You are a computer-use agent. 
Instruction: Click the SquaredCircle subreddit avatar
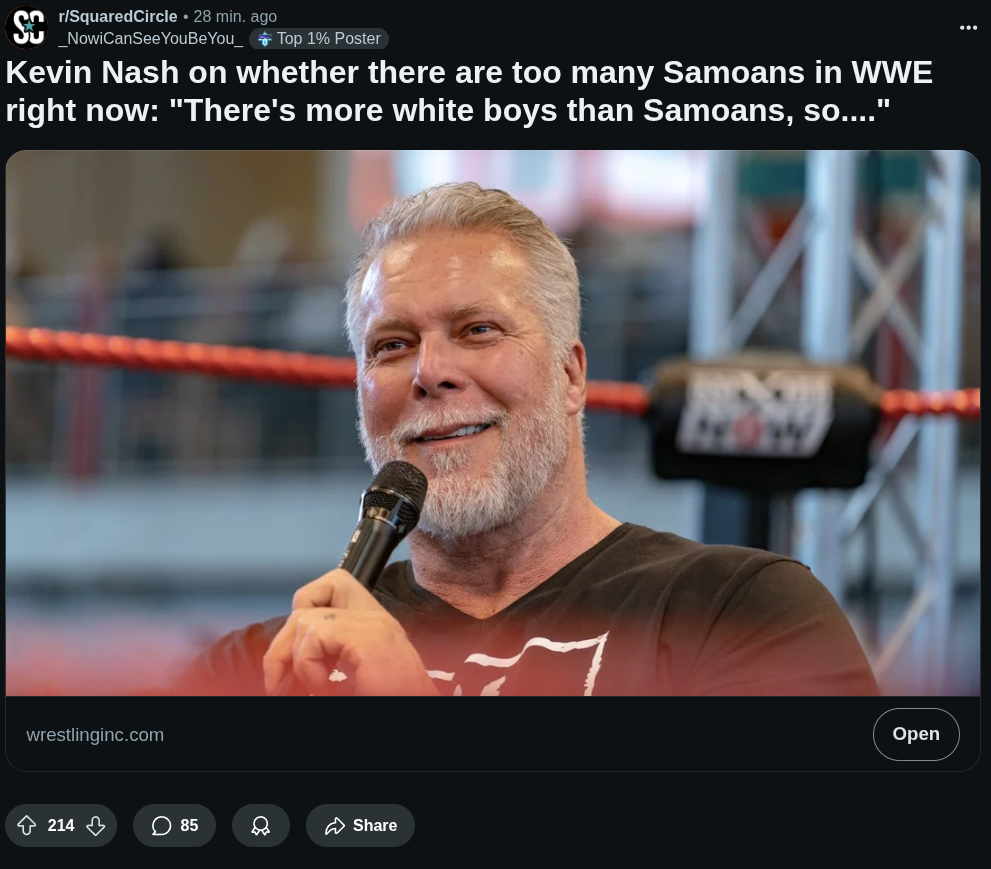point(27,27)
